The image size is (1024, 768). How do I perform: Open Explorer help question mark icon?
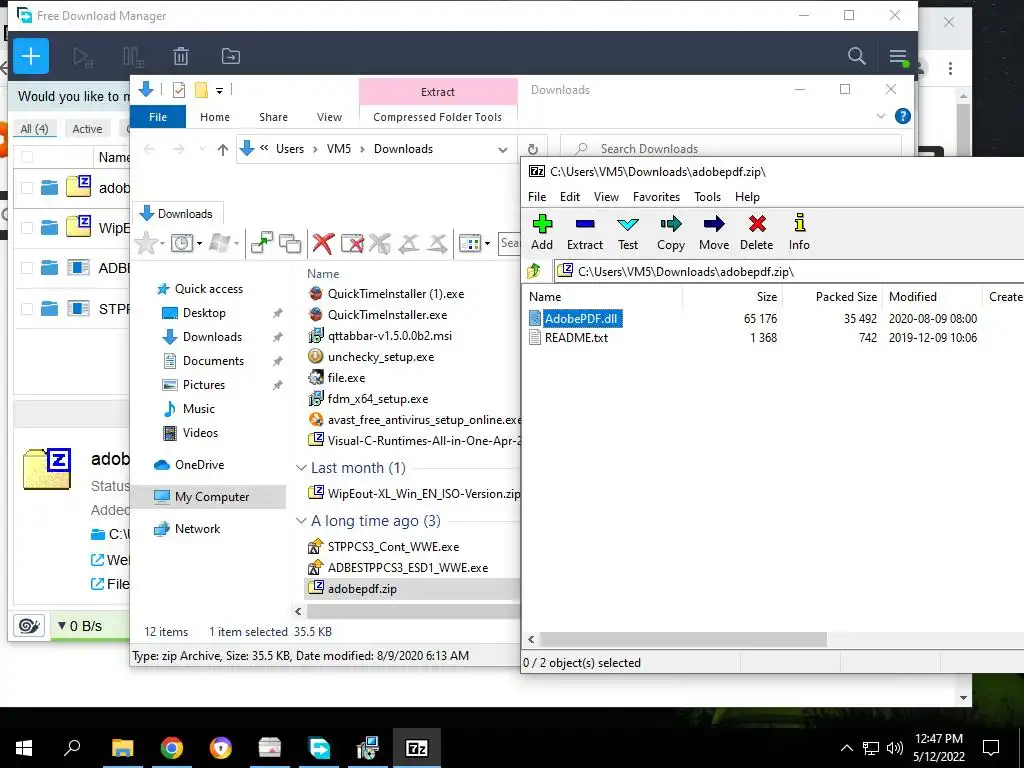[x=903, y=116]
